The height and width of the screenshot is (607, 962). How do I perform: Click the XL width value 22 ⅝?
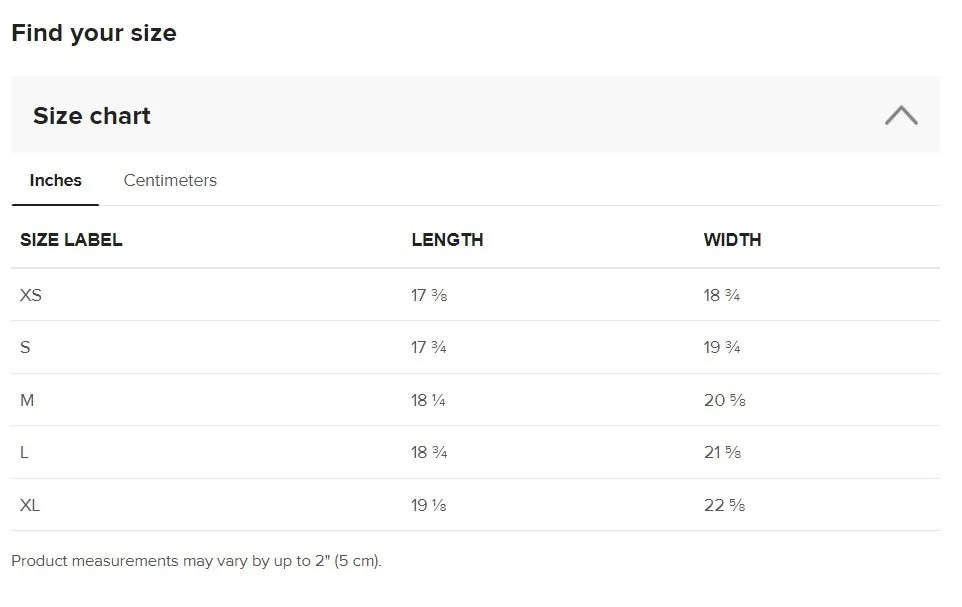[725, 505]
